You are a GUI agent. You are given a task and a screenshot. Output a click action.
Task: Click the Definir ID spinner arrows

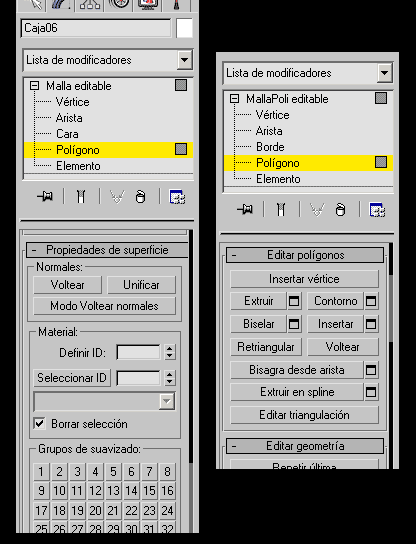tap(170, 352)
